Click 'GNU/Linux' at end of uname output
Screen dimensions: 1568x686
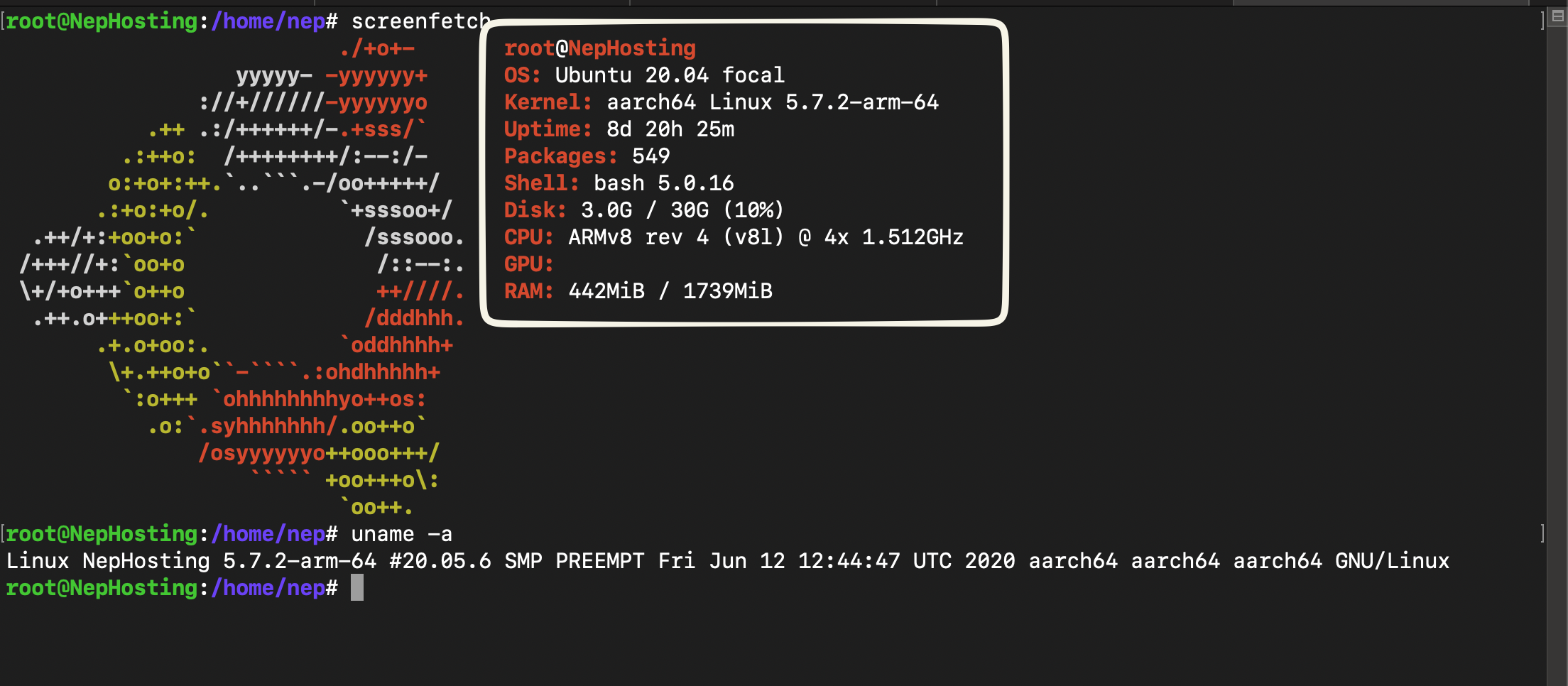1392,561
